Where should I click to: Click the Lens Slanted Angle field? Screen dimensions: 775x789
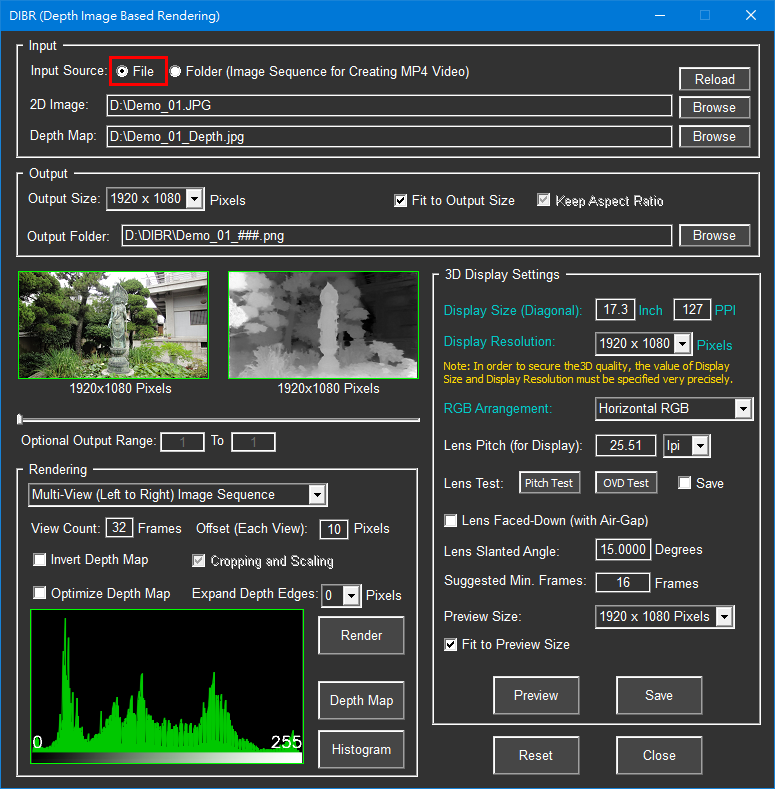coord(623,549)
